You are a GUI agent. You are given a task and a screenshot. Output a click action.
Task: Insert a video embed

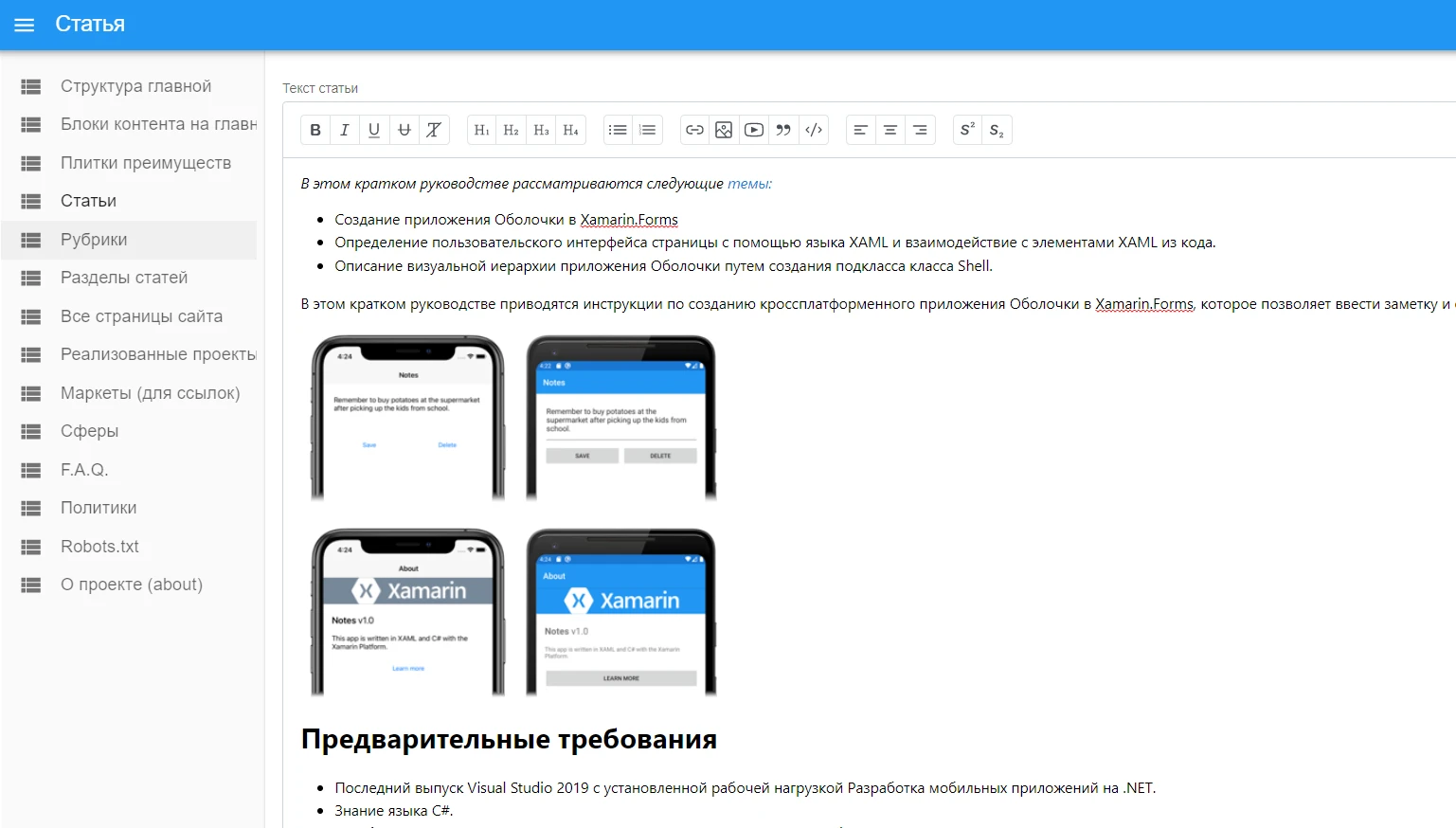[754, 130]
